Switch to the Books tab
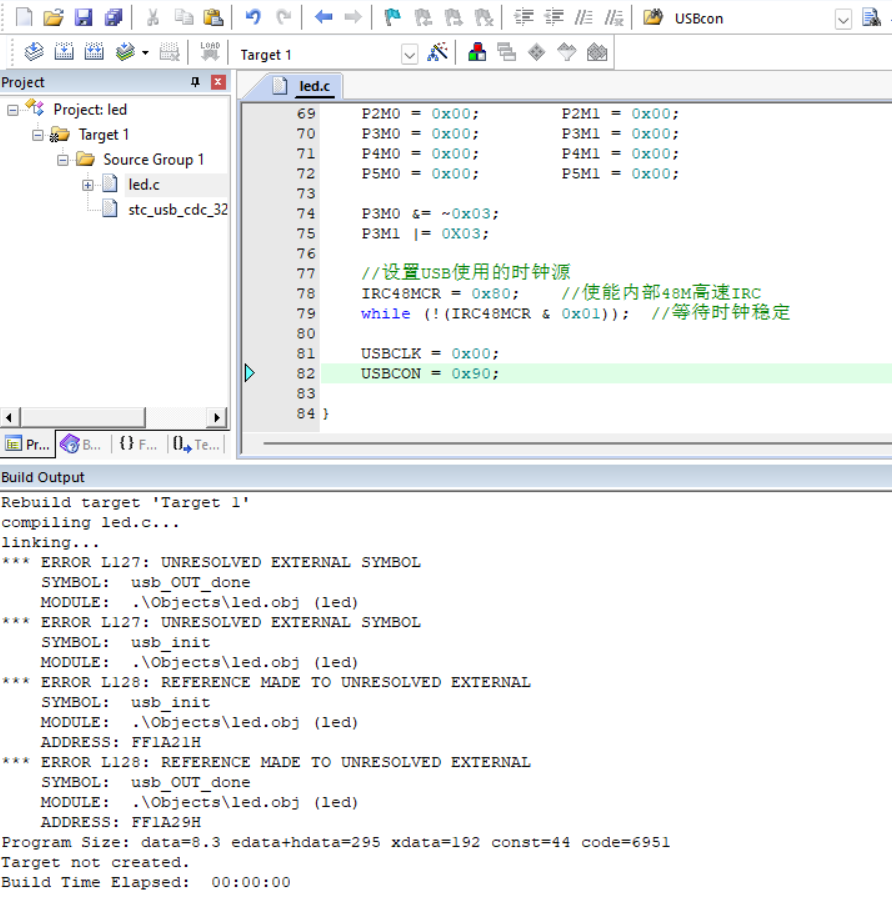Screen dimensions: 892x915 point(81,445)
